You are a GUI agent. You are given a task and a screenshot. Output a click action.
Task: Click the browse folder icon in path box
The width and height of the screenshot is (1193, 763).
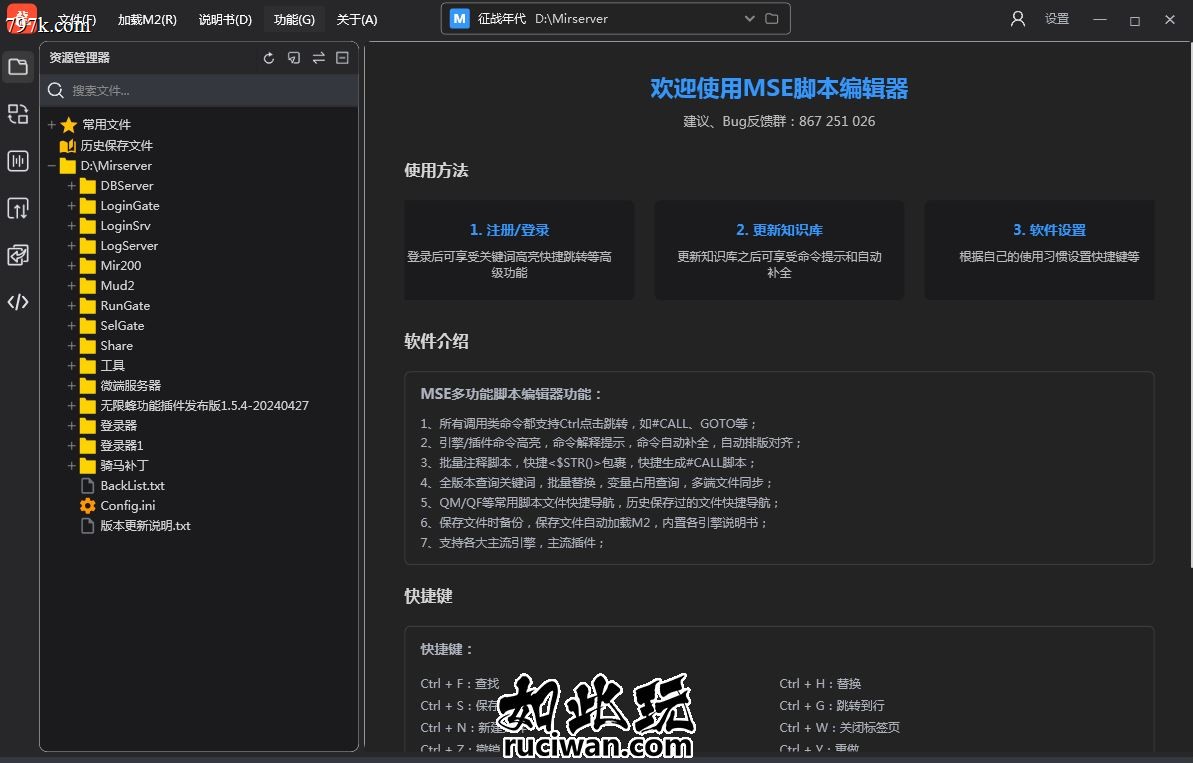tap(771, 18)
